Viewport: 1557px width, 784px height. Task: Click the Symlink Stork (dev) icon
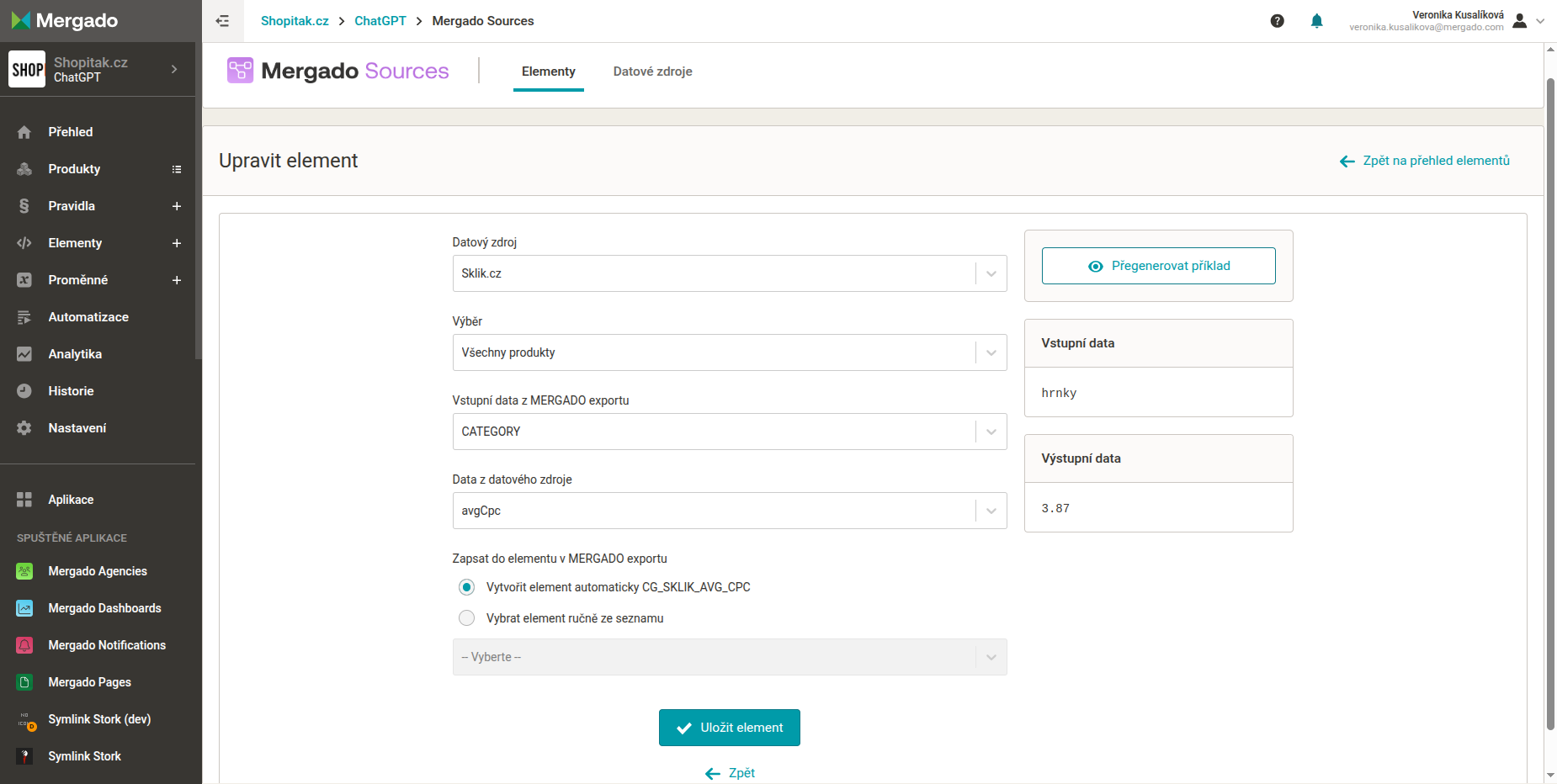pos(25,720)
